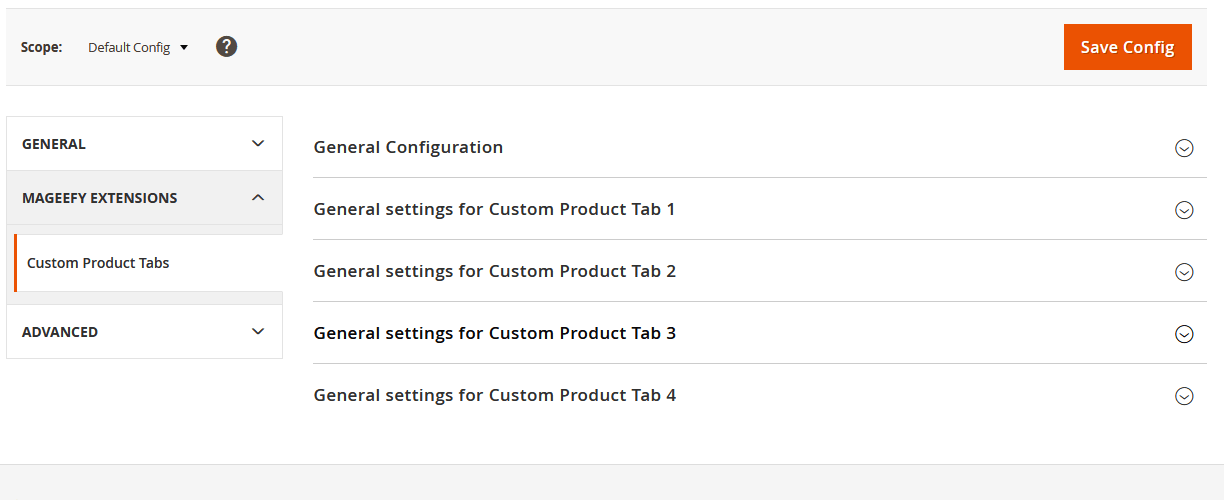The image size is (1224, 500).
Task: Click circle arrow icon for Custom Product Tab 1
Action: (x=1184, y=210)
